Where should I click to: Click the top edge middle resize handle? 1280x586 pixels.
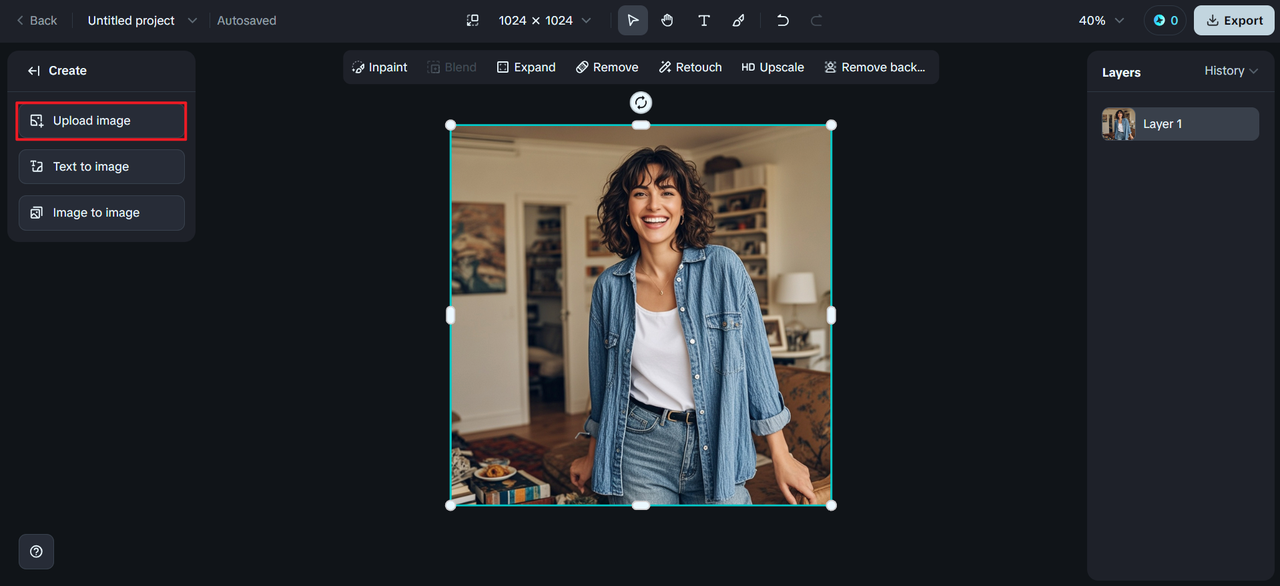[x=641, y=125]
